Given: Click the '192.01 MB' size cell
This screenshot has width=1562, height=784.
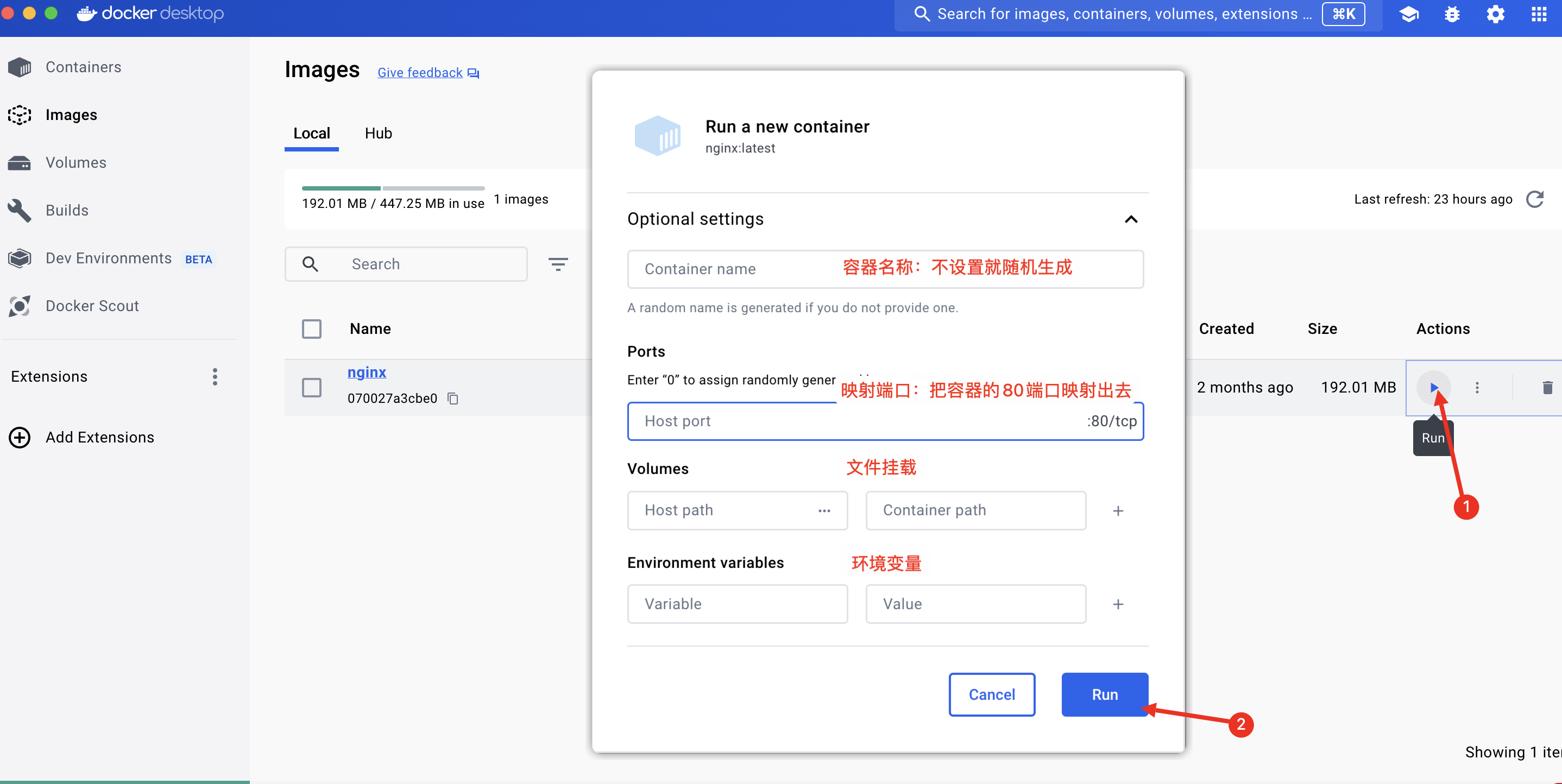Looking at the screenshot, I should 1358,388.
